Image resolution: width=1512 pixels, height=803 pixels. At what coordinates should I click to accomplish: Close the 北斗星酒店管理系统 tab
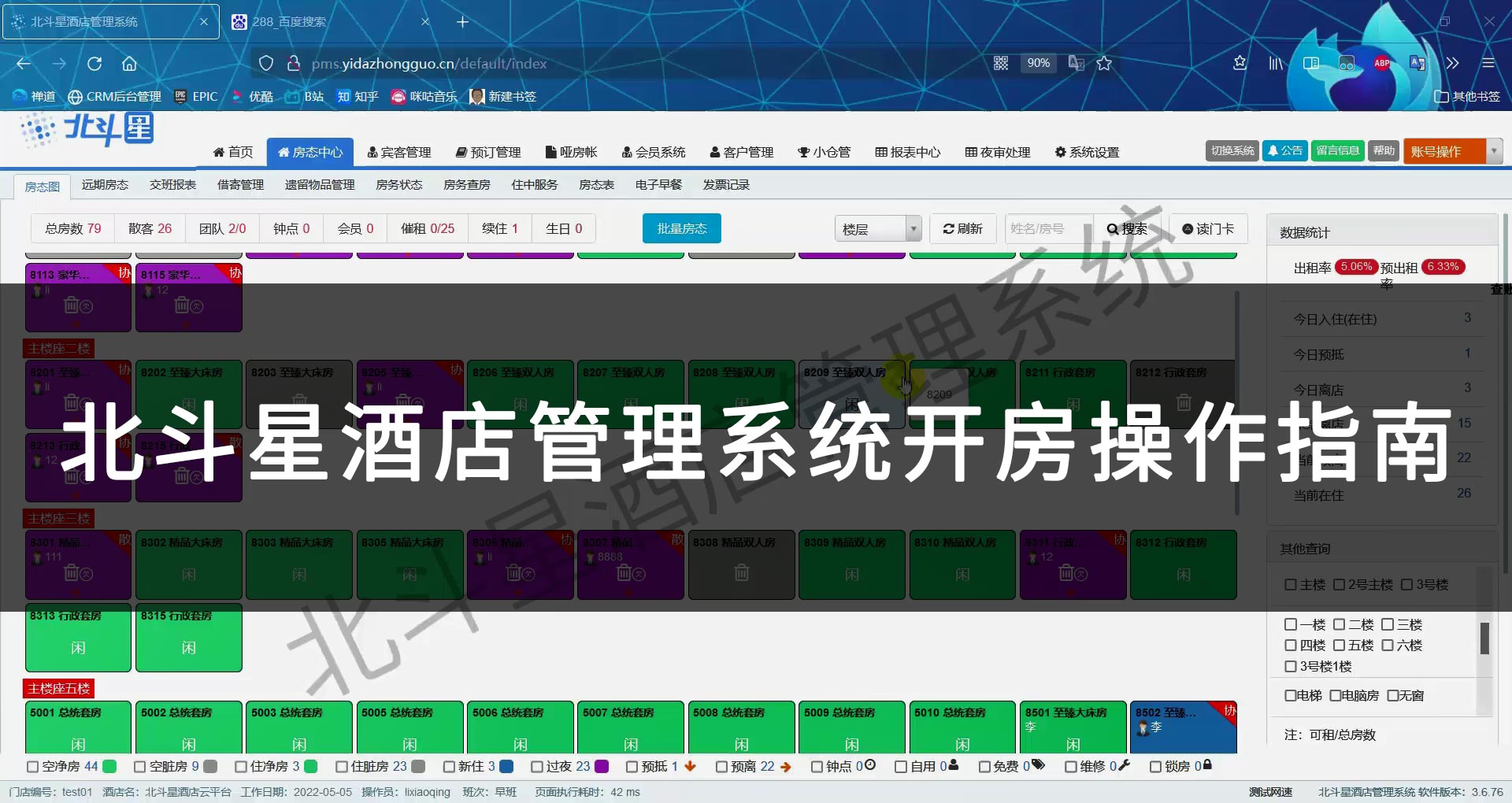204,22
